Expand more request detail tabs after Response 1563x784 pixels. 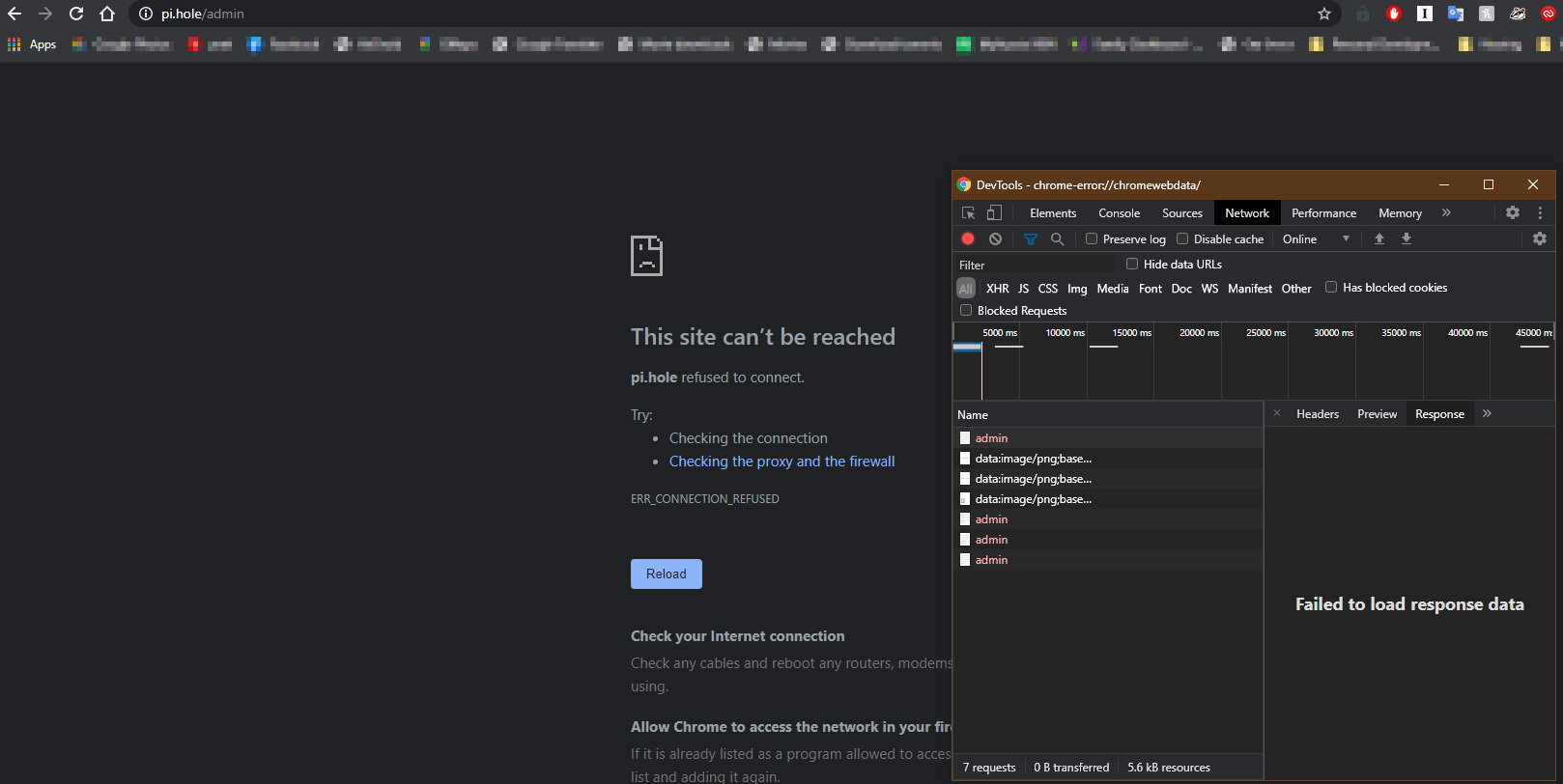pos(1487,413)
